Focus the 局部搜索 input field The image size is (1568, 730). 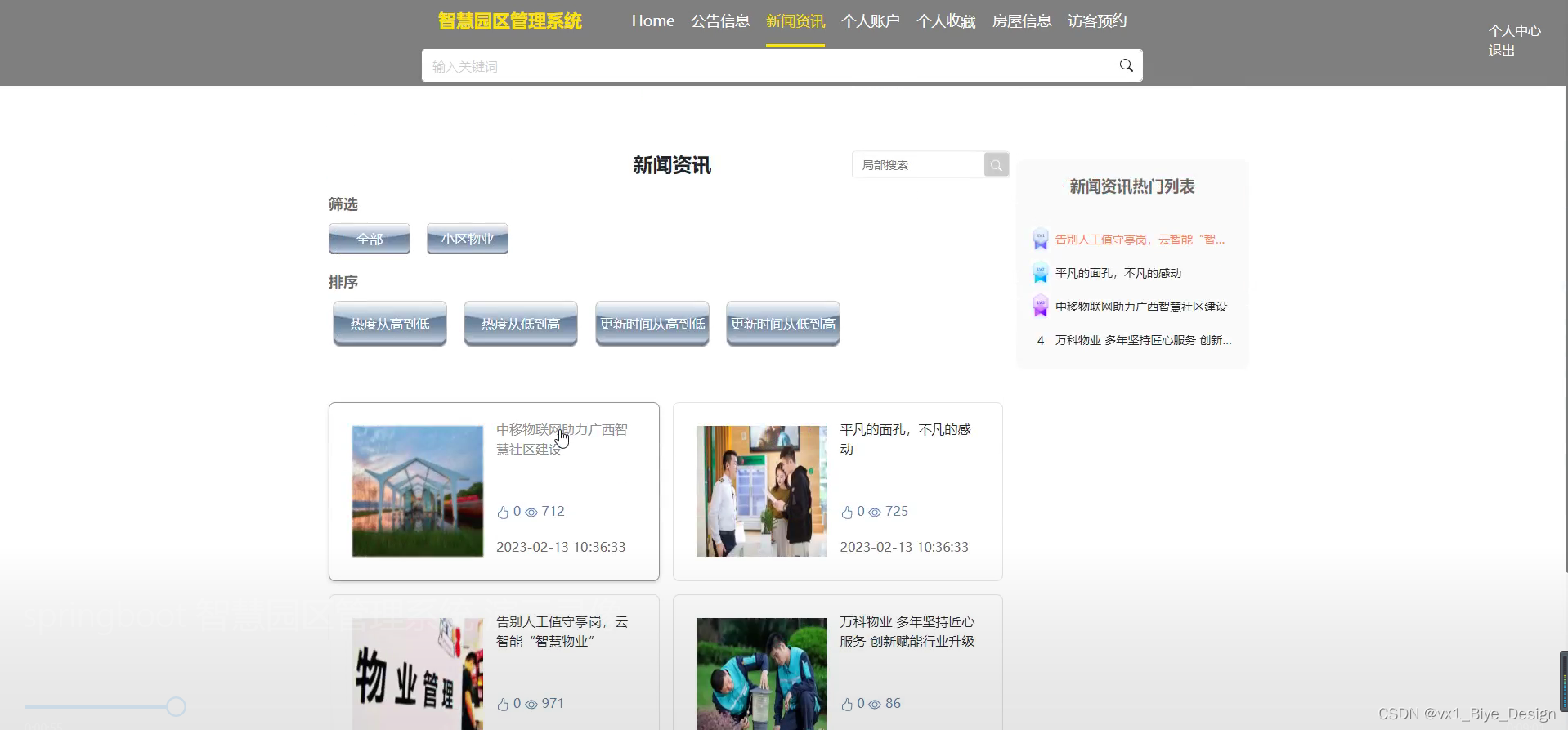918,165
